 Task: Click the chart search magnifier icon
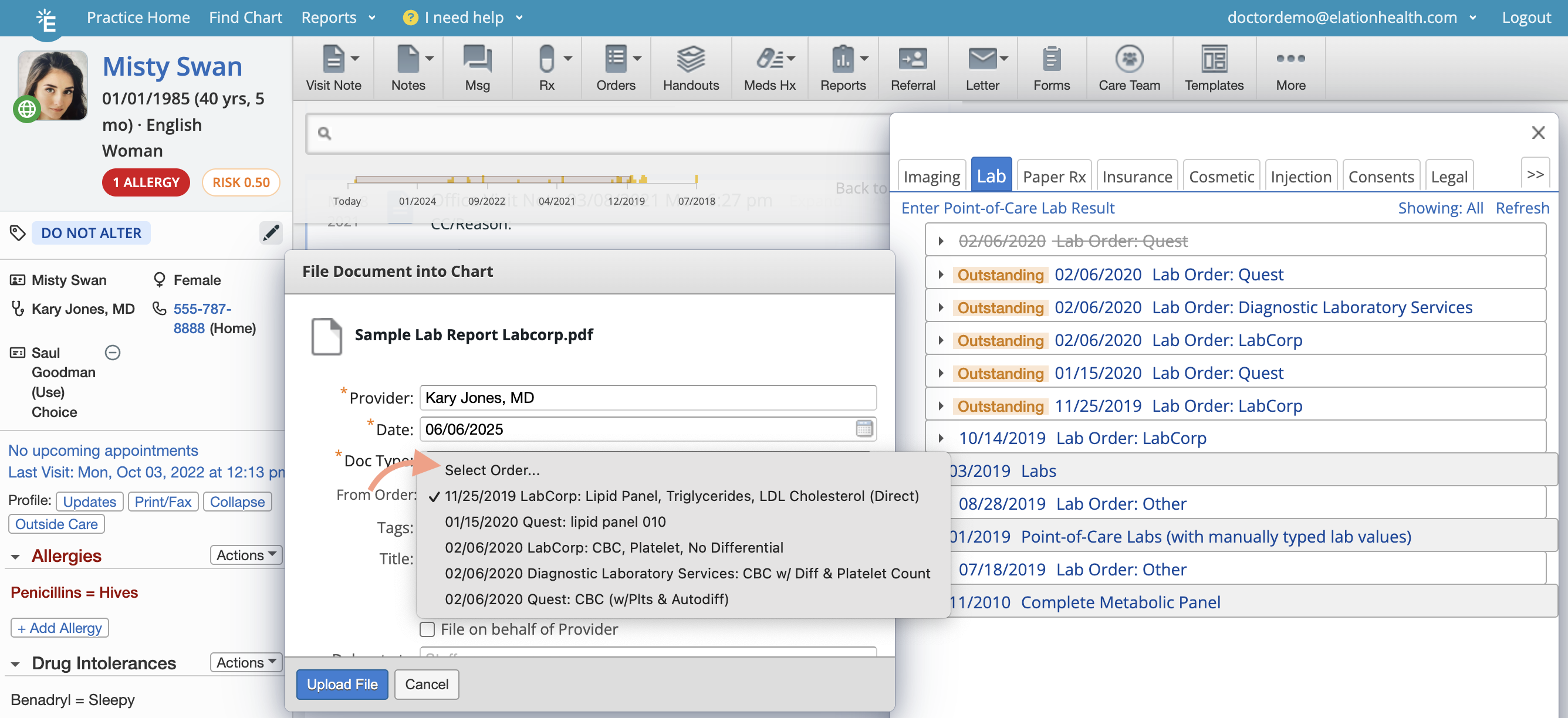(x=325, y=133)
